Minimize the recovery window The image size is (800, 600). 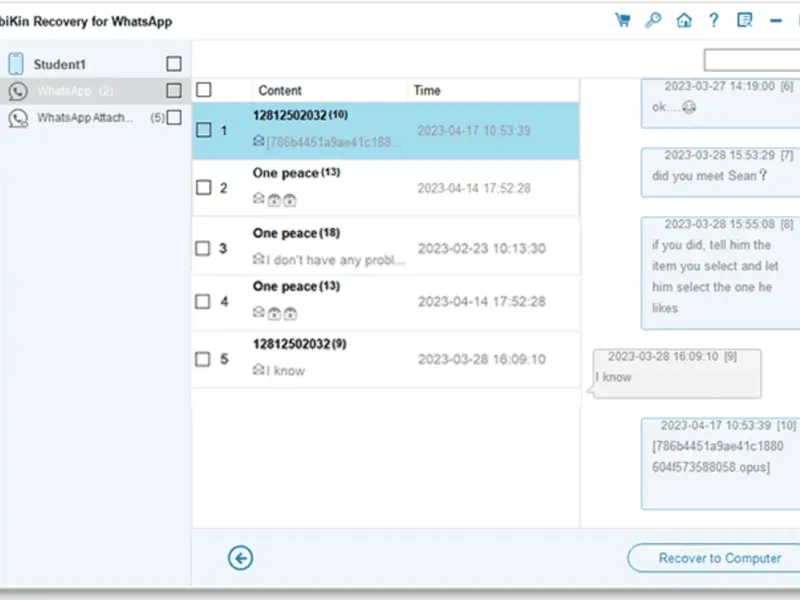[776, 20]
